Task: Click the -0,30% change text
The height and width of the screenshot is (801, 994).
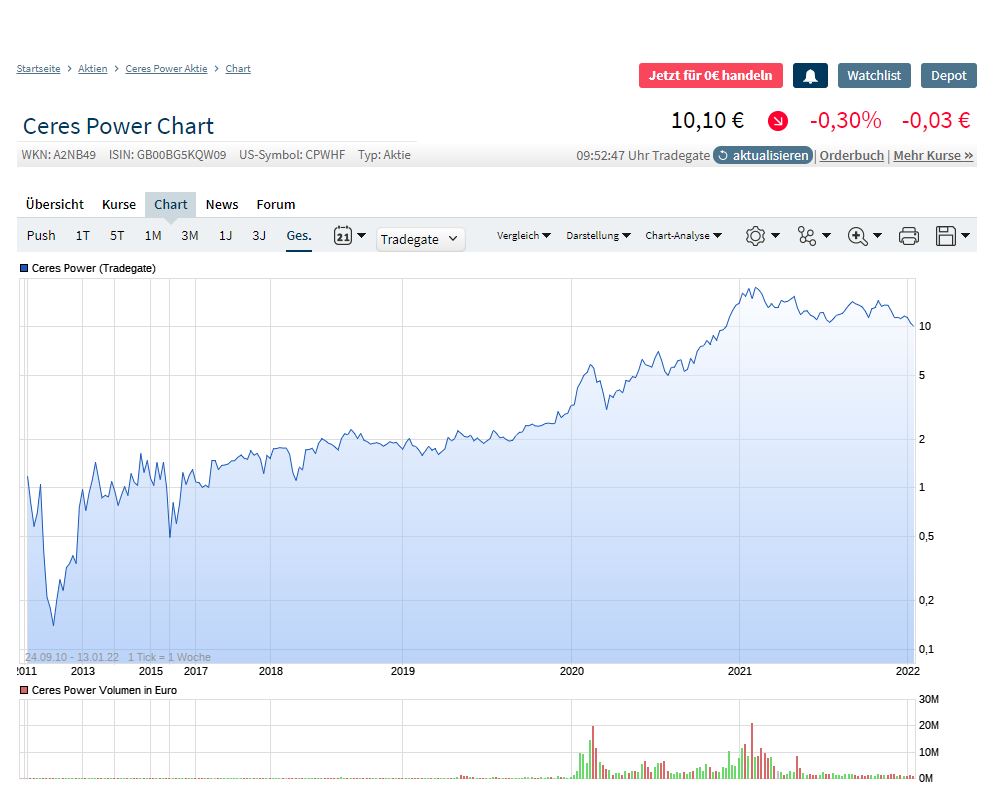Action: coord(845,120)
